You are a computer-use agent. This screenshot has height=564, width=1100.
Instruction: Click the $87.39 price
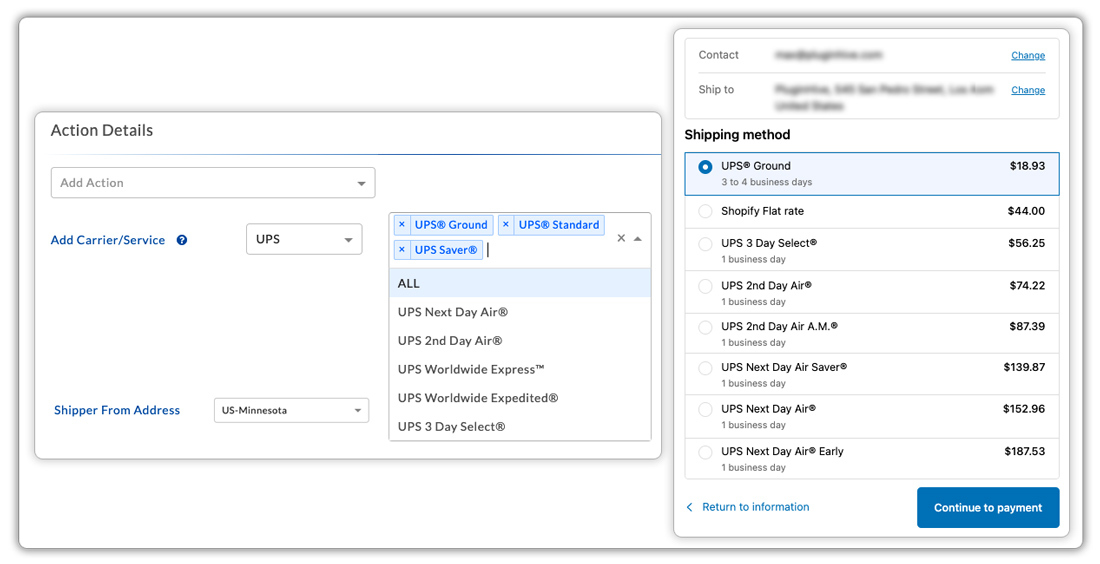[x=1027, y=326]
